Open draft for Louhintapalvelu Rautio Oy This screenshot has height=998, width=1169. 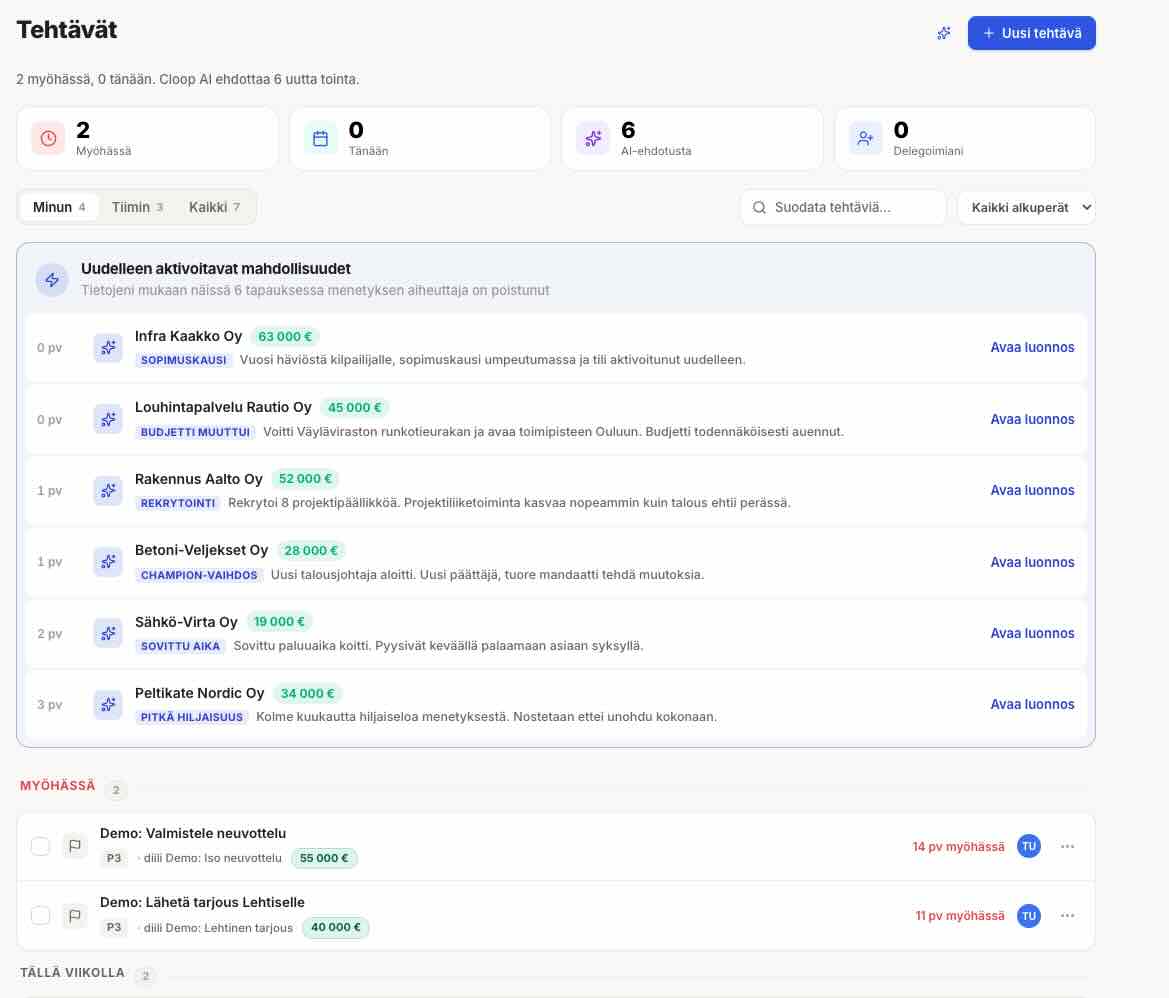1032,419
